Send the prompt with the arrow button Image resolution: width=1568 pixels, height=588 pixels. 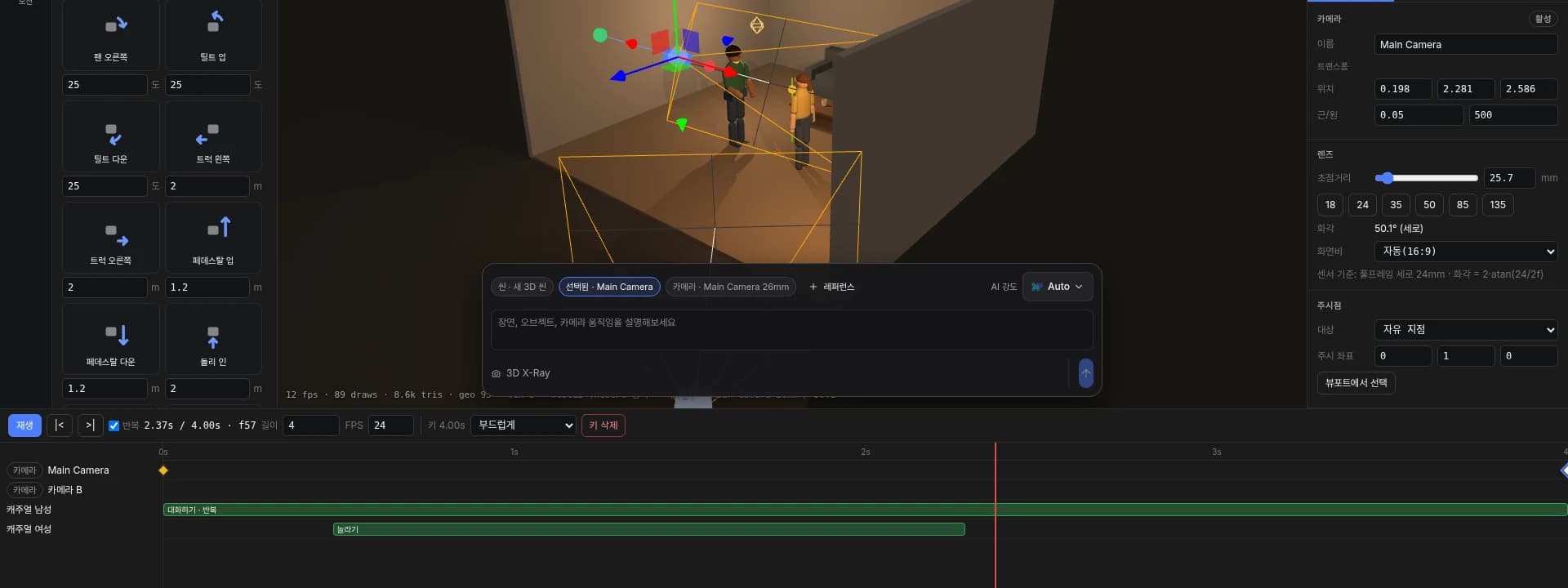point(1085,373)
